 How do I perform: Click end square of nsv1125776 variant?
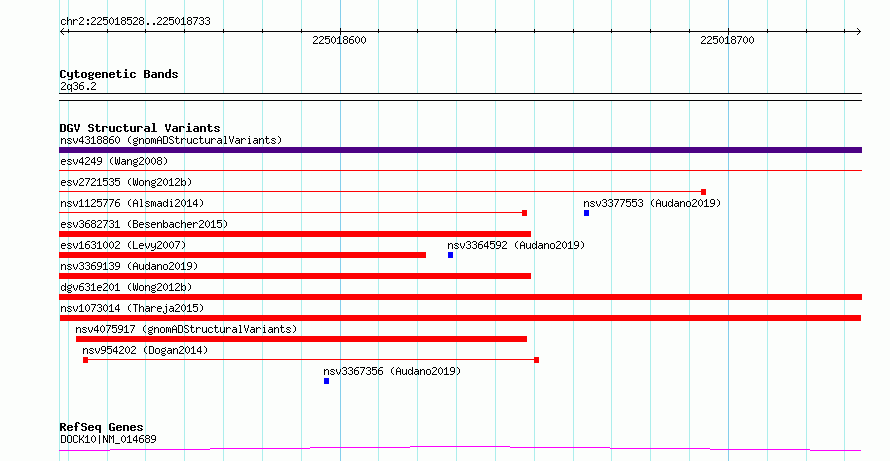click(x=524, y=213)
